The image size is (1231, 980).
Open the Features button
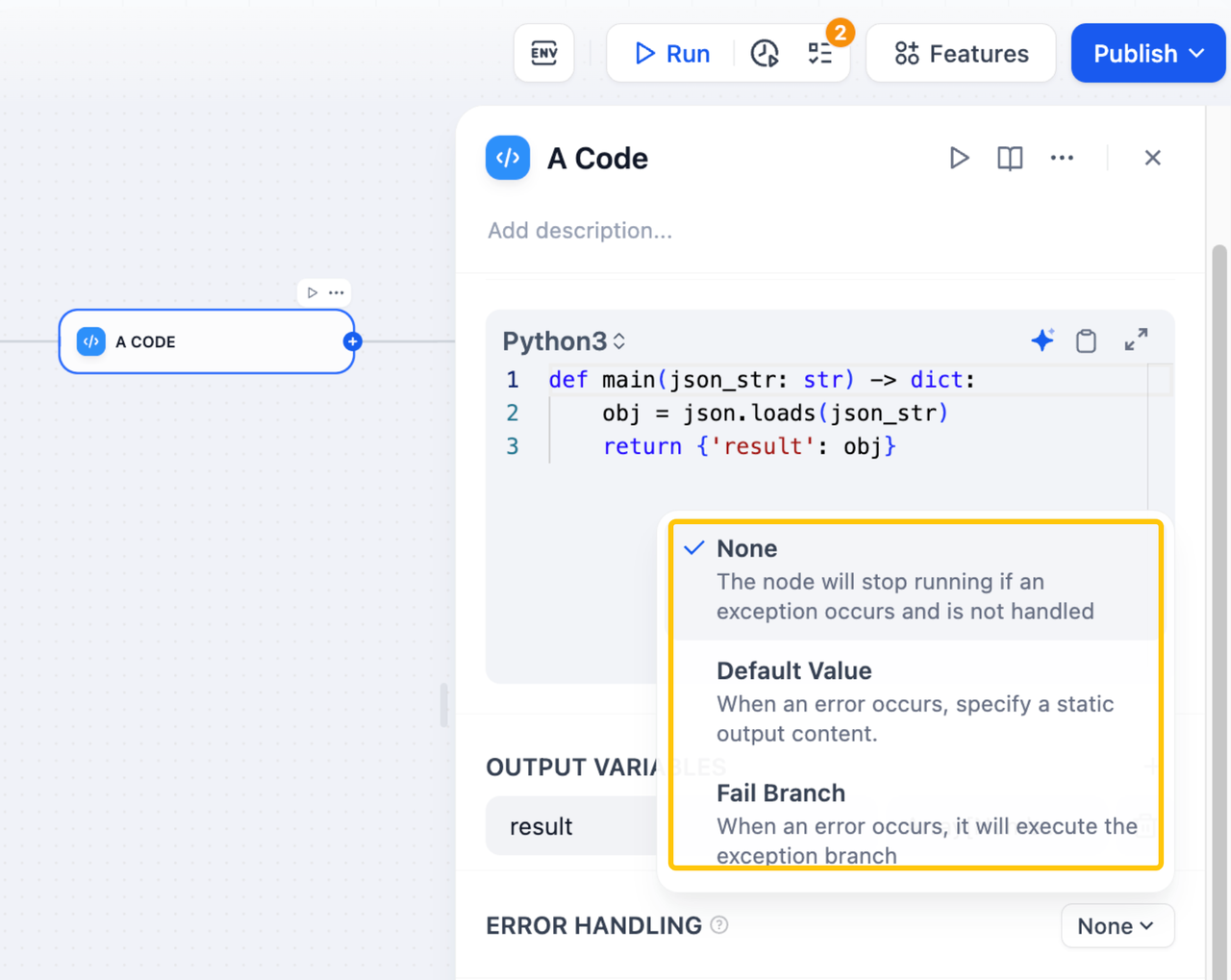click(x=961, y=53)
